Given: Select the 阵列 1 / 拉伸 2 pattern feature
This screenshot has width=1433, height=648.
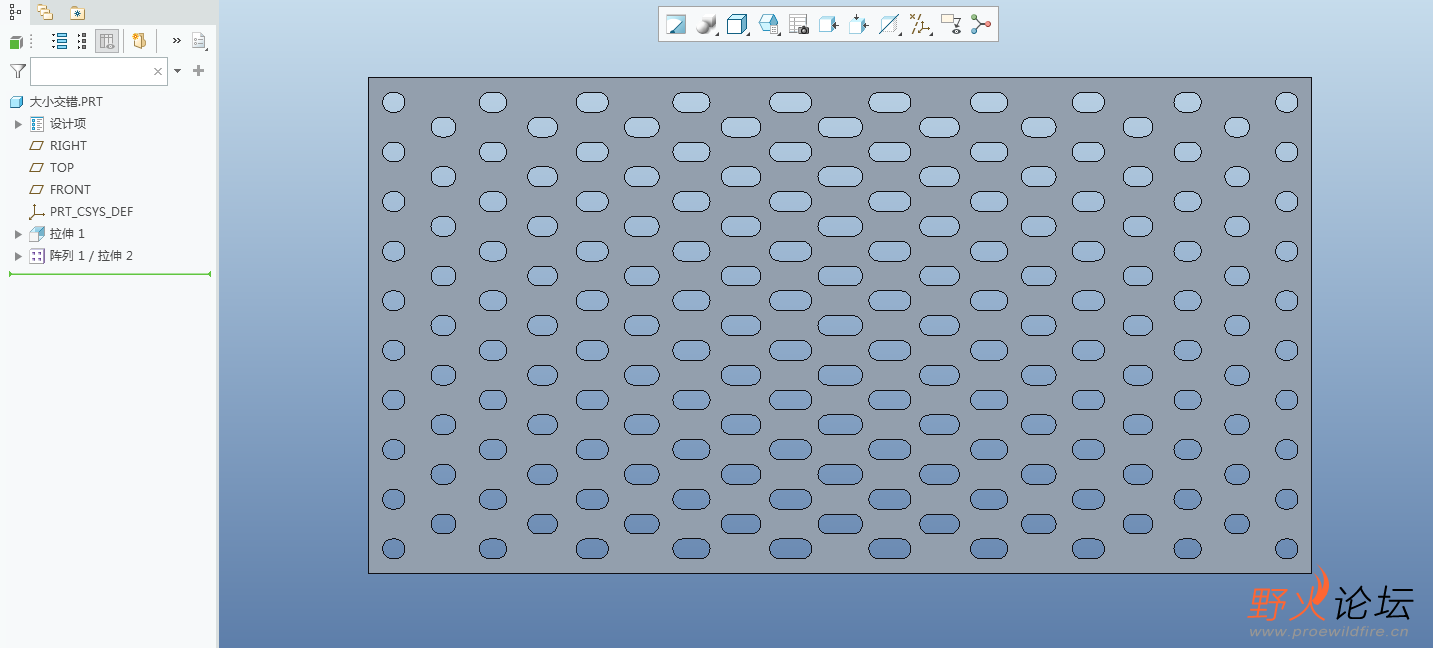Looking at the screenshot, I should [x=91, y=256].
